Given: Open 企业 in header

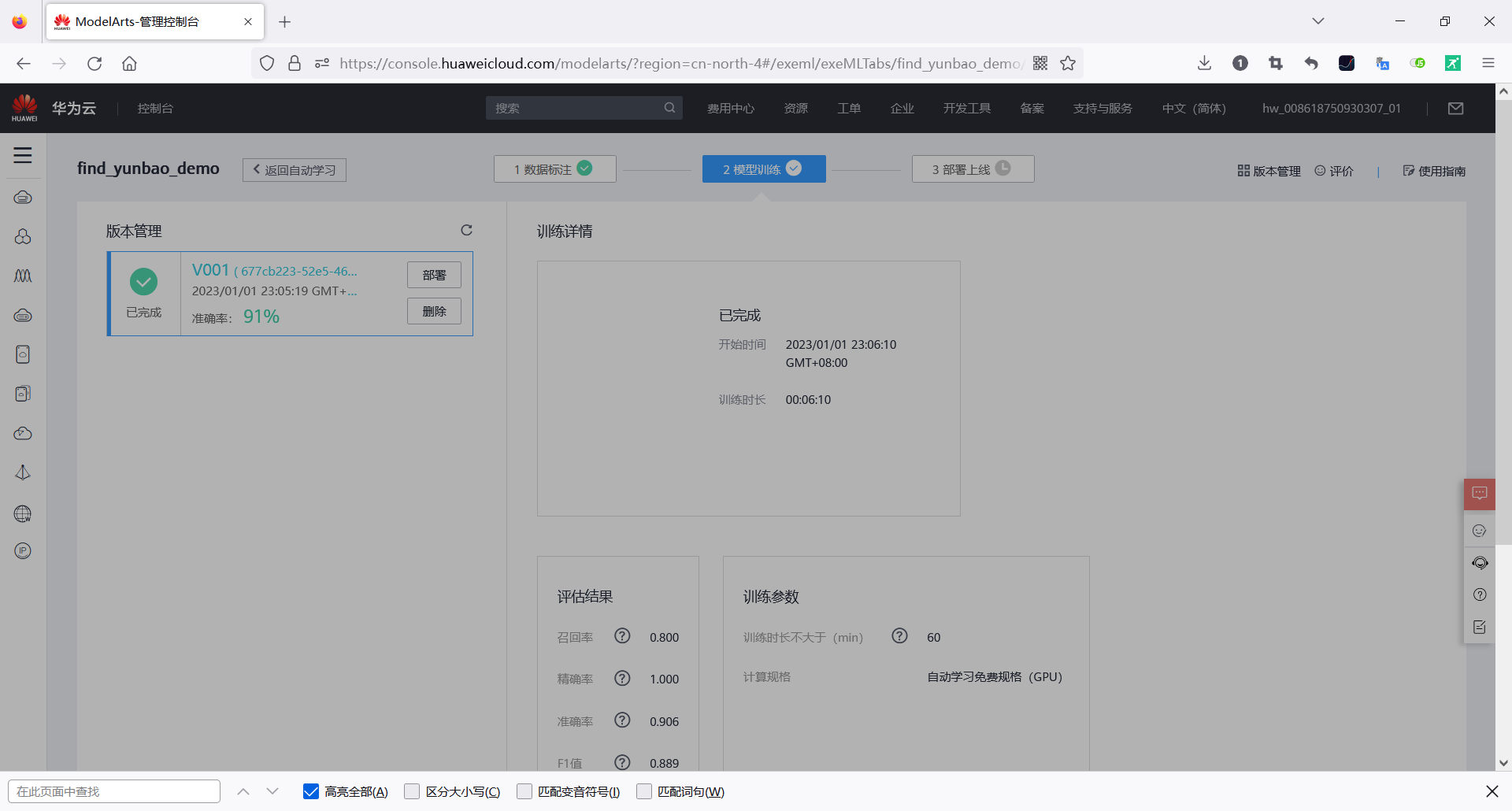Looking at the screenshot, I should tap(902, 108).
